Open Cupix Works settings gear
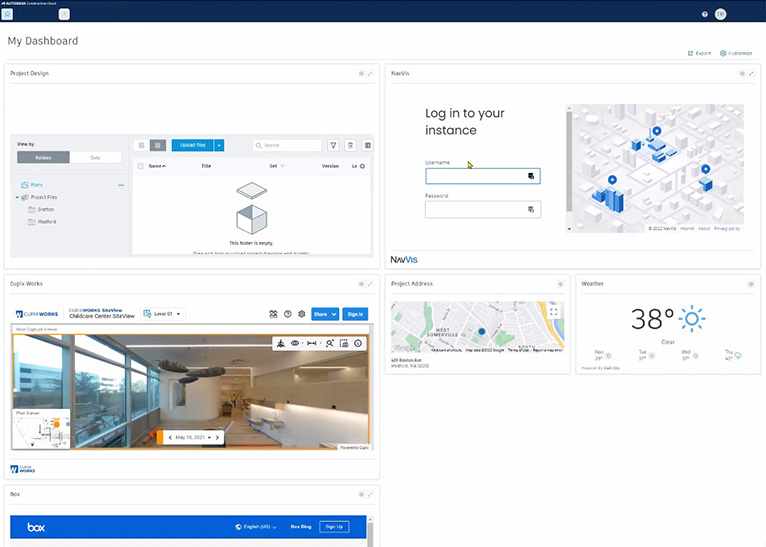The height and width of the screenshot is (547, 766). tap(302, 314)
